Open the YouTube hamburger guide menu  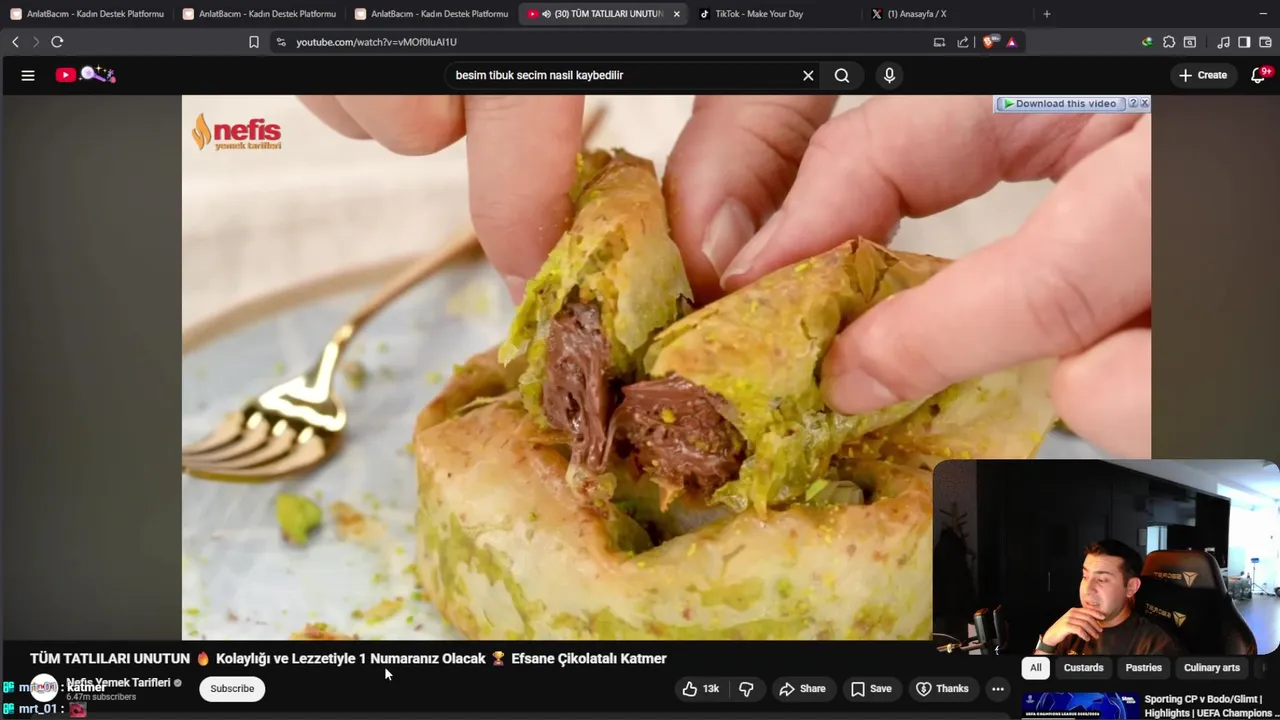28,75
